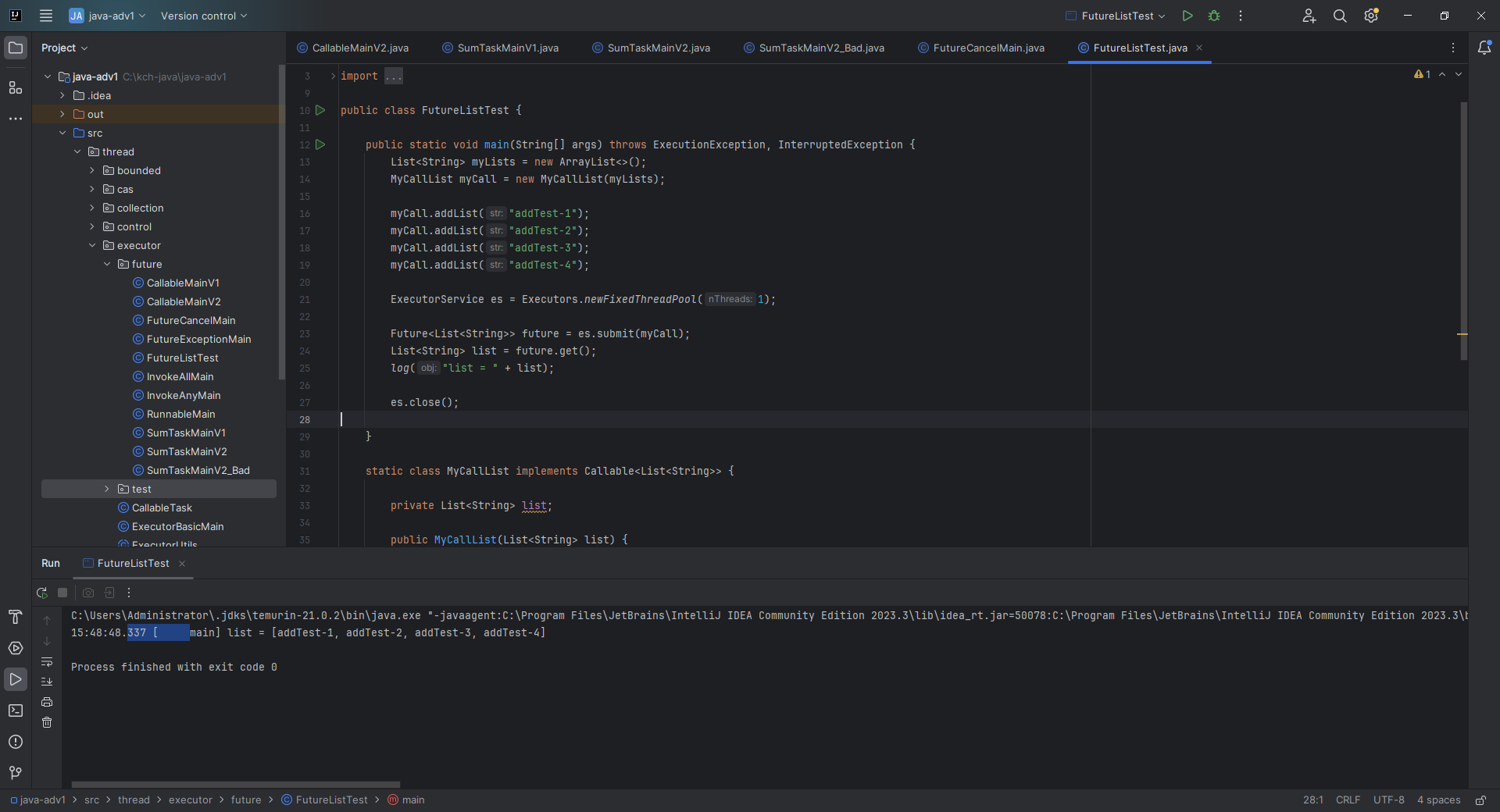Open the Git version control tool window
This screenshot has height=812, width=1500.
16,773
